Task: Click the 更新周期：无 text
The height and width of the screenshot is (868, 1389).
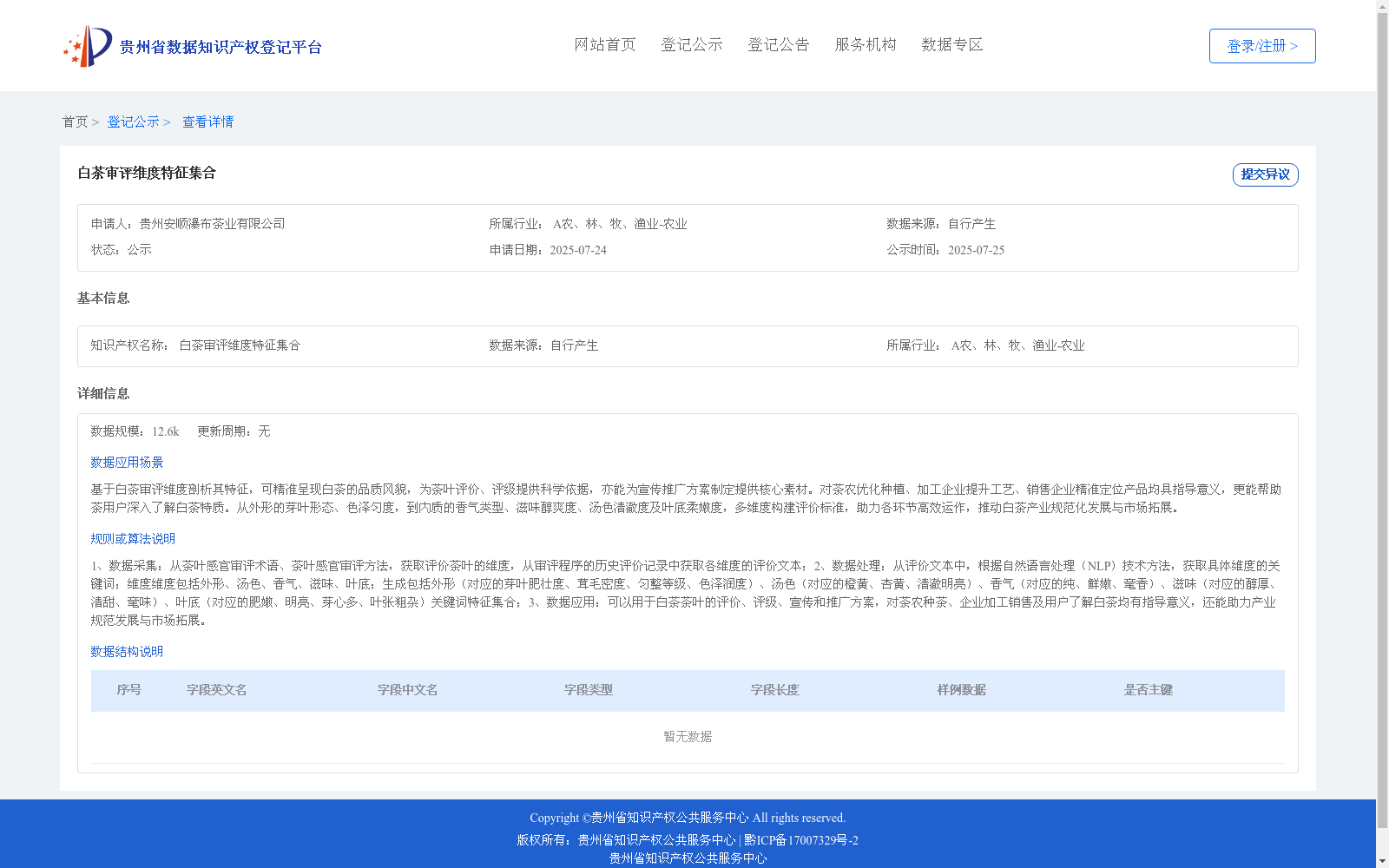Action: 234,431
